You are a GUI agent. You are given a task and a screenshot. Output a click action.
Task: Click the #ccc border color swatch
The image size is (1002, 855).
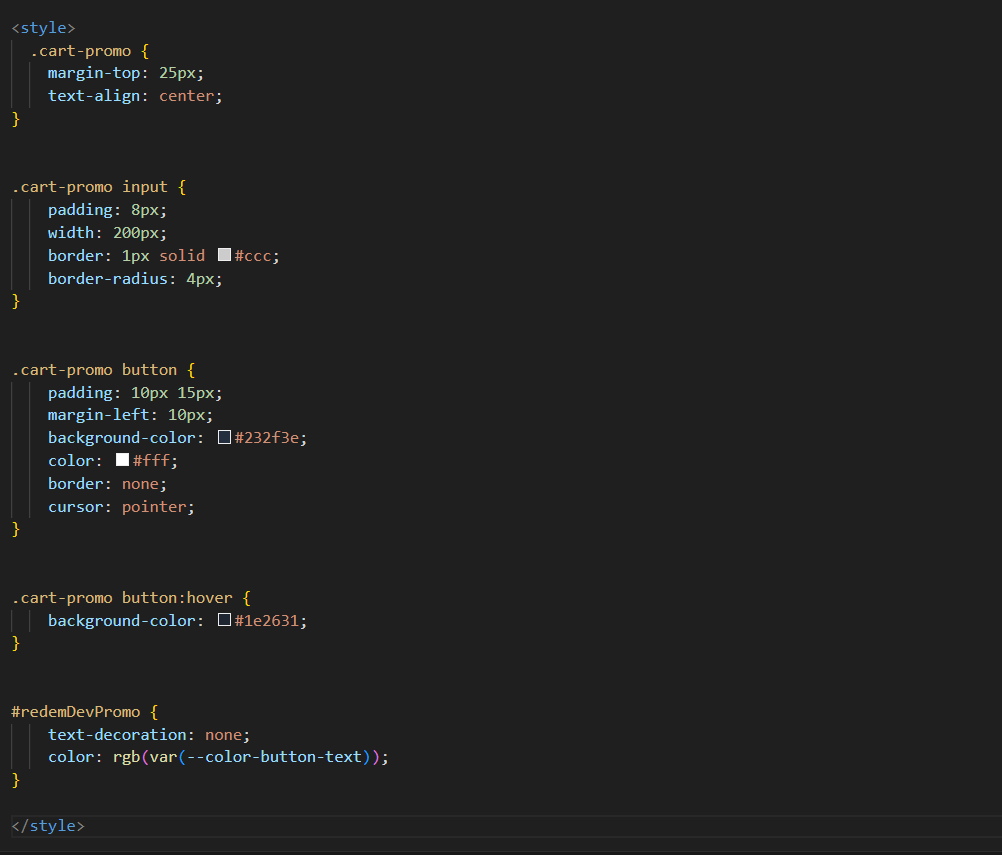click(224, 255)
